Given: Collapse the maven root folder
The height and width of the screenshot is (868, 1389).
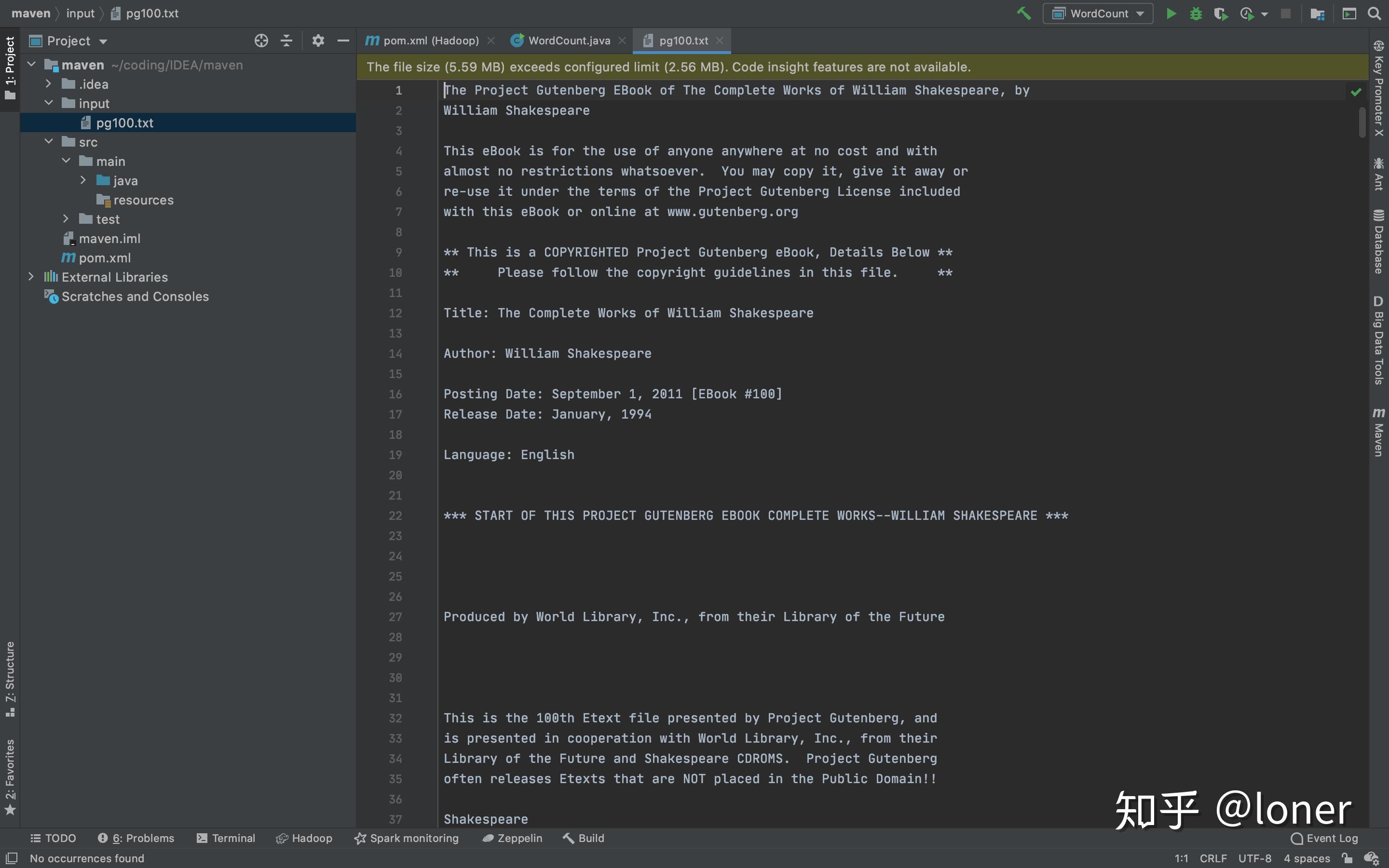Looking at the screenshot, I should (x=31, y=64).
